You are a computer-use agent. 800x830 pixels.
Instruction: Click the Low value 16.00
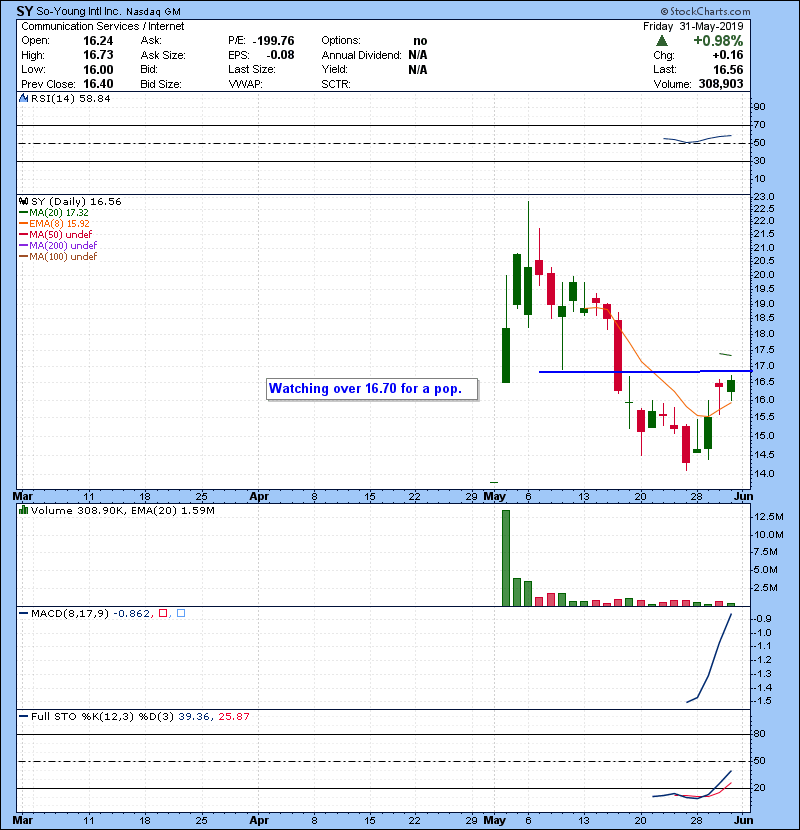98,69
